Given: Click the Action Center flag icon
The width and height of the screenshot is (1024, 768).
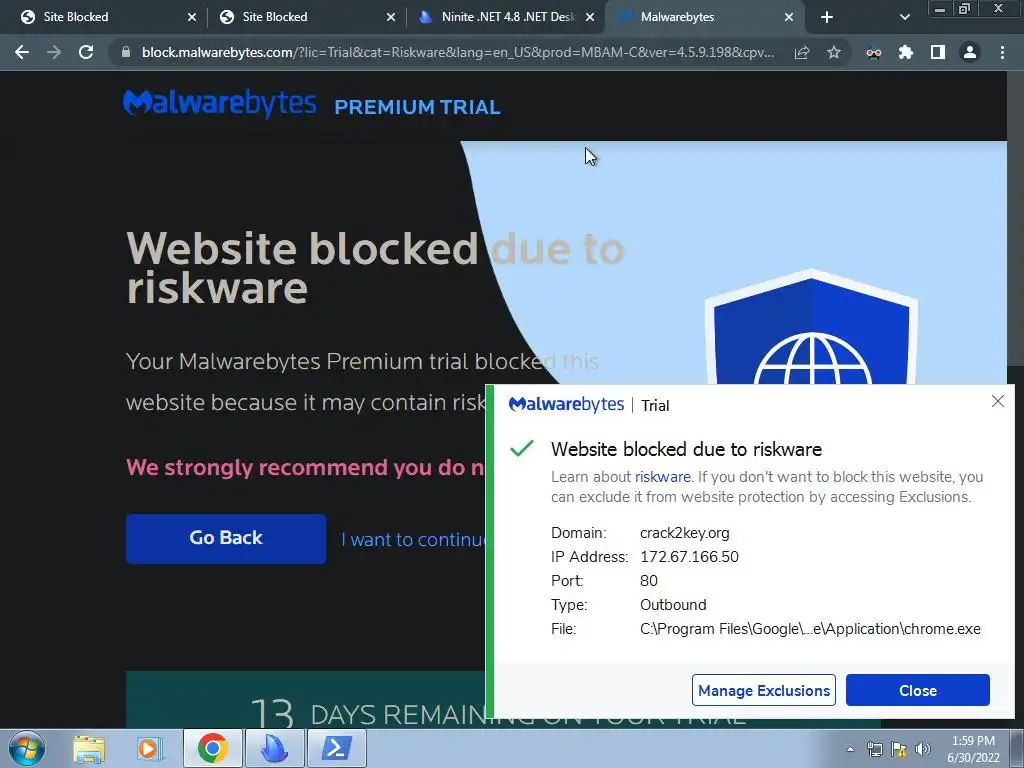Looking at the screenshot, I should click(x=899, y=749).
